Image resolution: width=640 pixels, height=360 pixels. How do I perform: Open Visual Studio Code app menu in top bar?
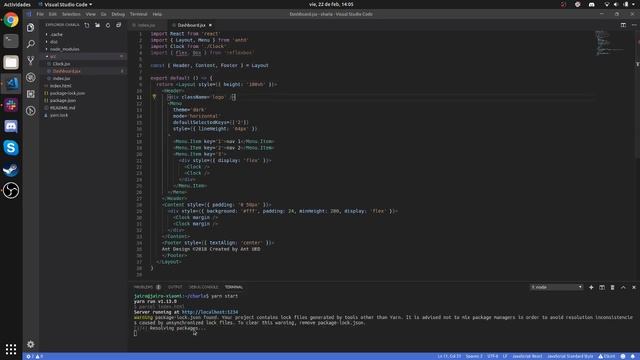65,4
